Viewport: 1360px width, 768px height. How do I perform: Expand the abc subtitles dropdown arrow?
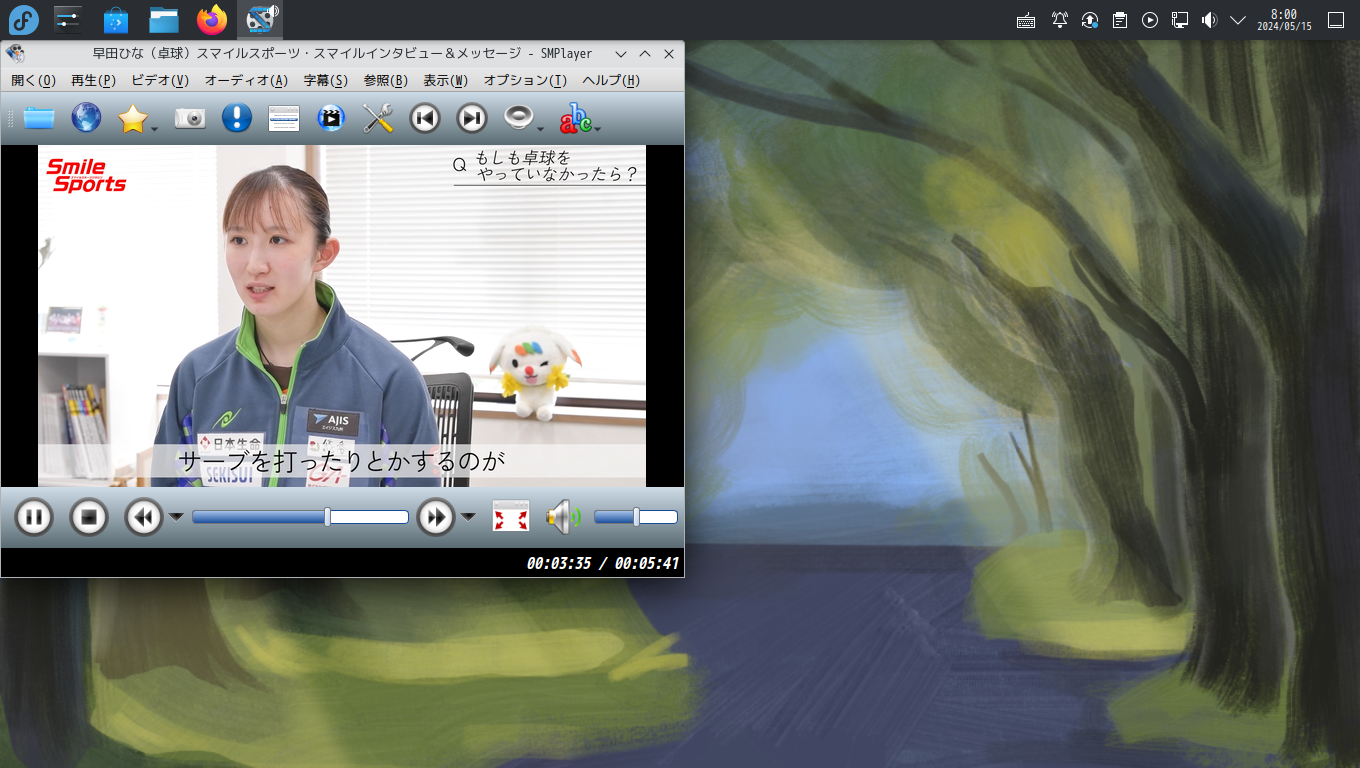(597, 128)
